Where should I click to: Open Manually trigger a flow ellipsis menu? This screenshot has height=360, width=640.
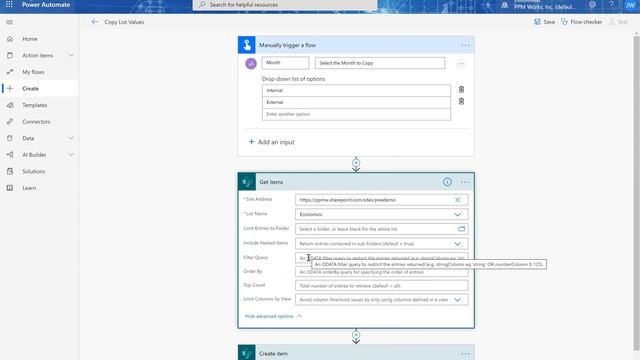point(465,45)
